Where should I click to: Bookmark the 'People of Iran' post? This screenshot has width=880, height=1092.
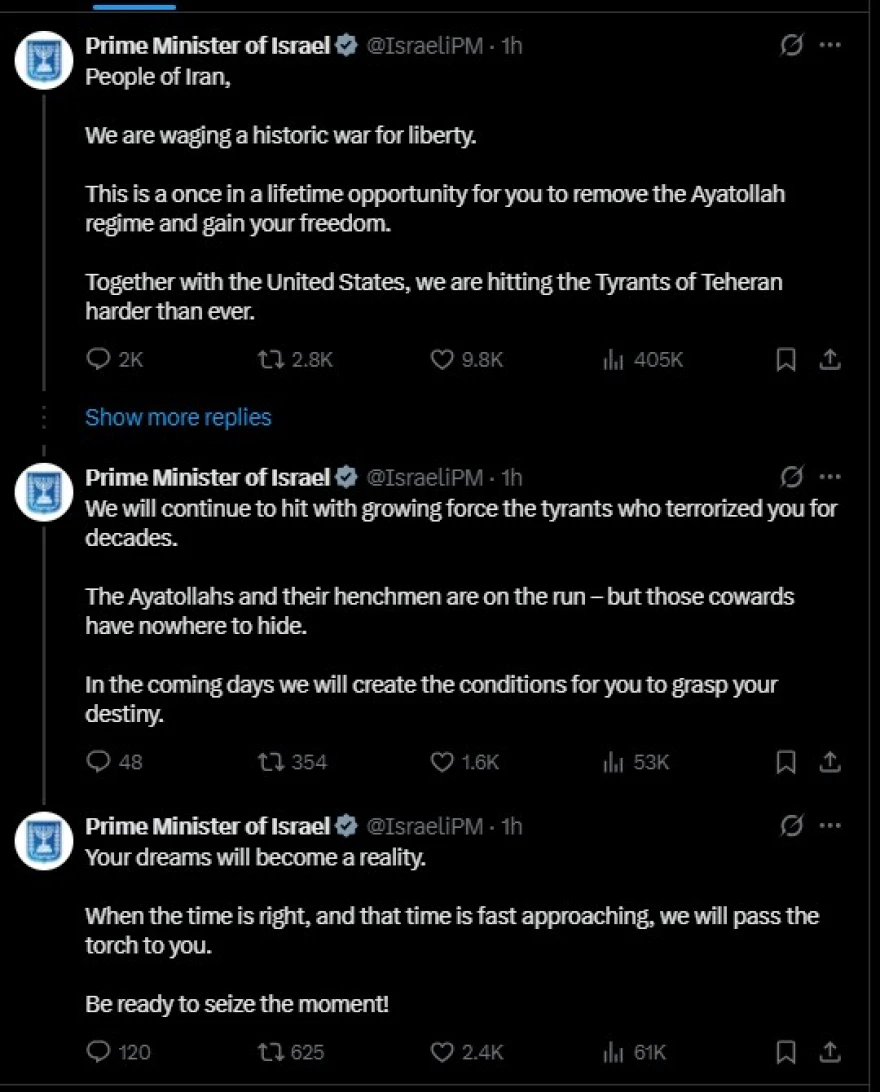(x=786, y=360)
